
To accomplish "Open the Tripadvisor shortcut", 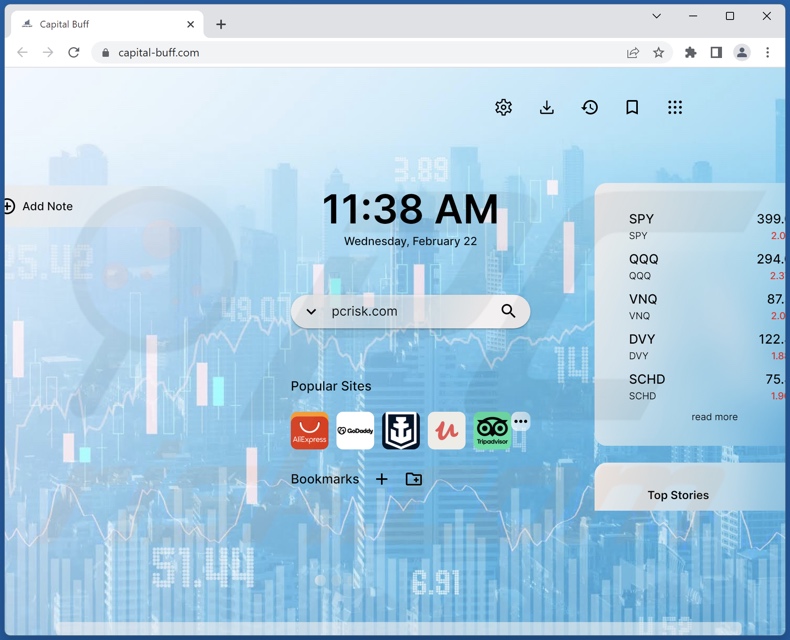I will click(491, 431).
